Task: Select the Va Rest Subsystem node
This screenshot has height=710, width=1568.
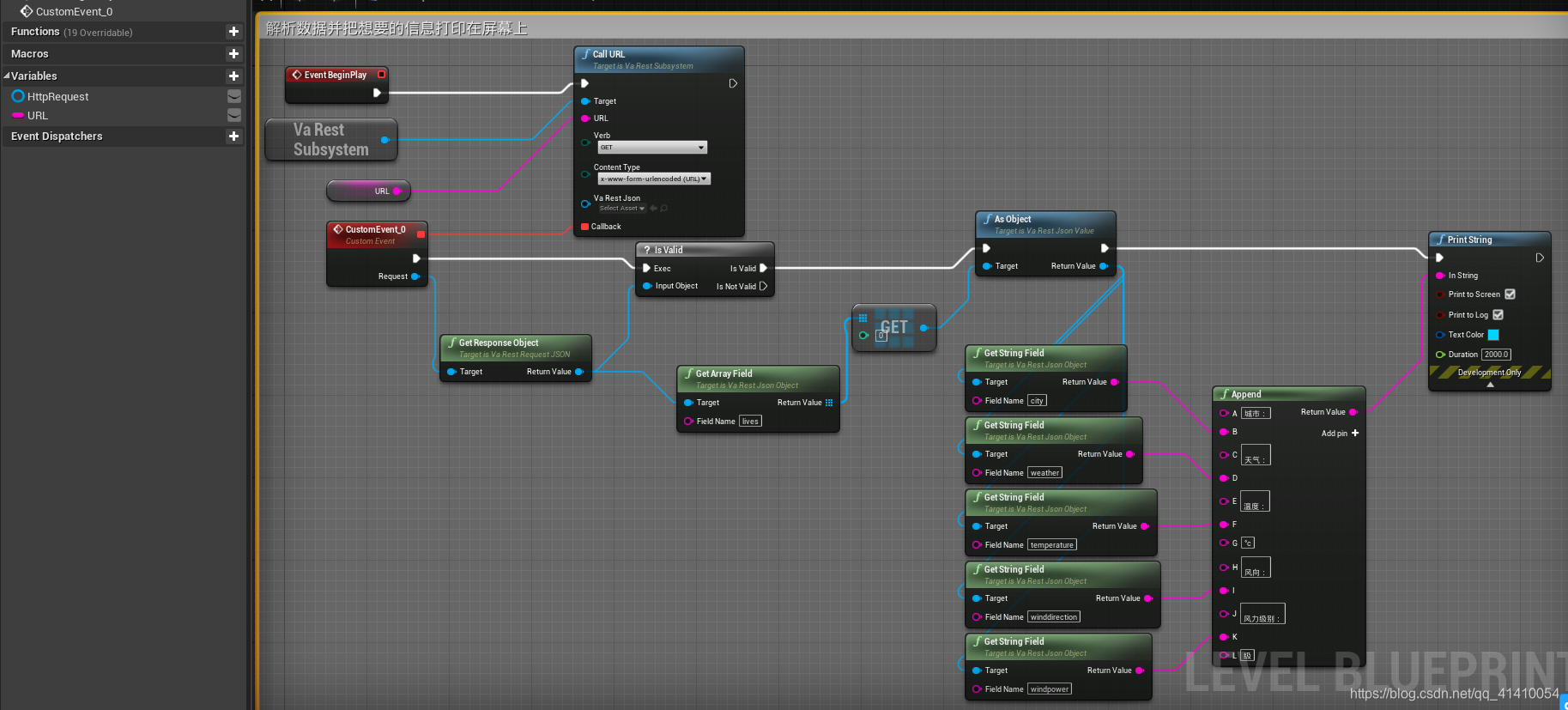Action: pos(331,140)
